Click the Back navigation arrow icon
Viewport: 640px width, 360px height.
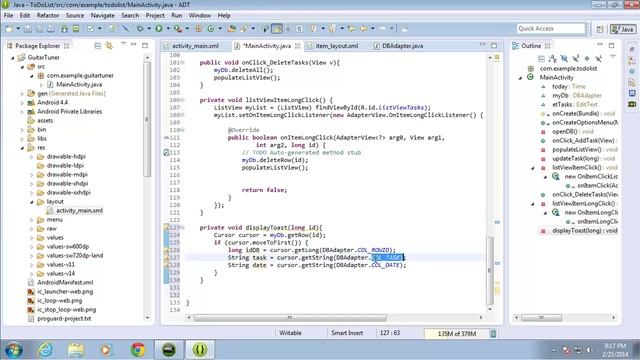[363, 29]
